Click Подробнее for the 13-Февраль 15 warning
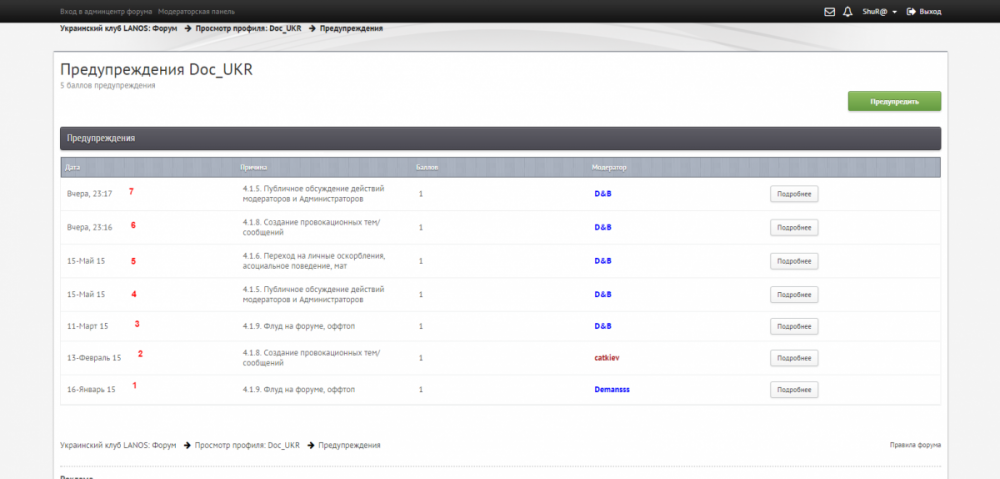 (794, 358)
